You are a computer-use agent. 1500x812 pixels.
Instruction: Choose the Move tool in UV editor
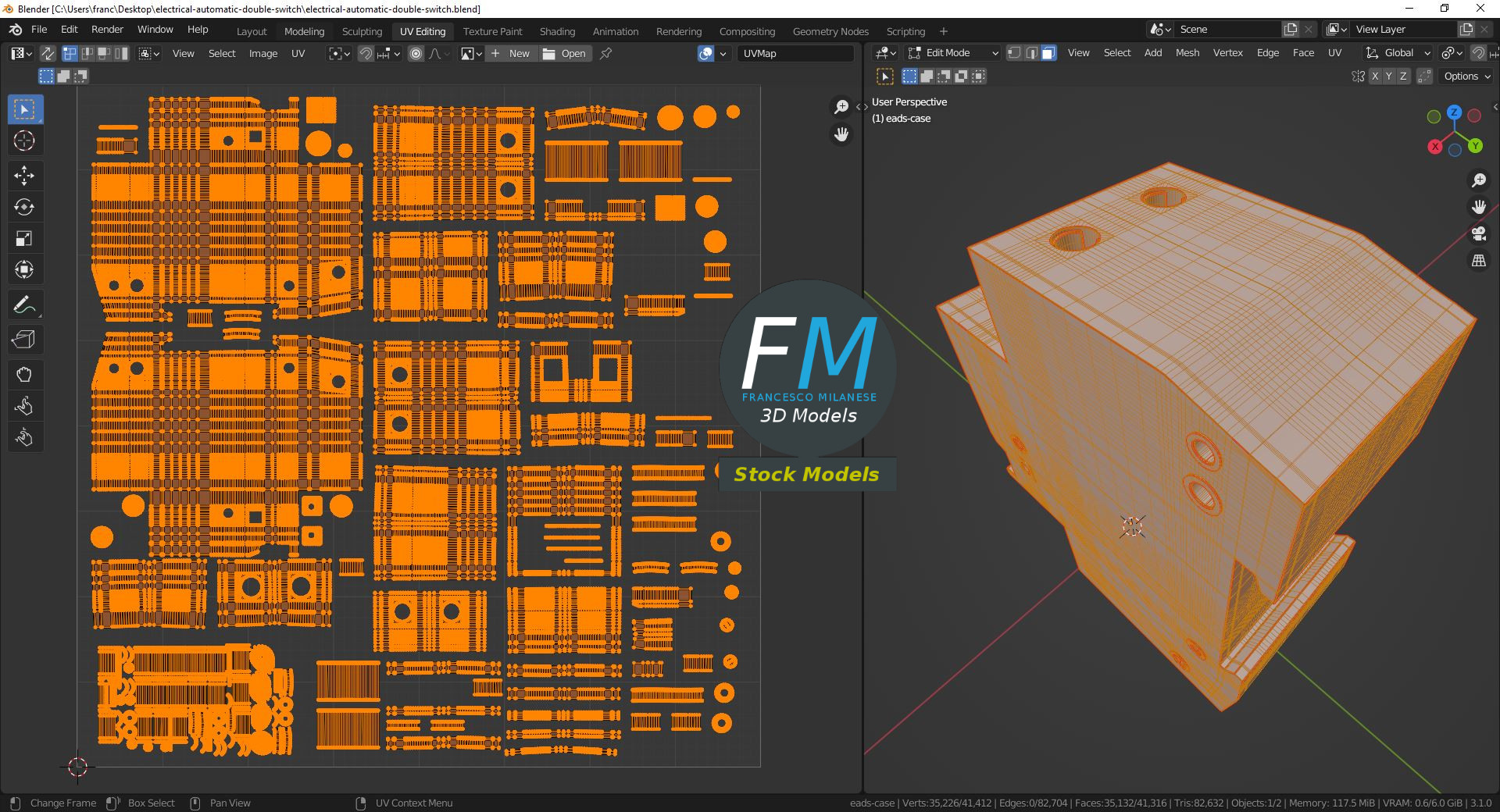25,176
